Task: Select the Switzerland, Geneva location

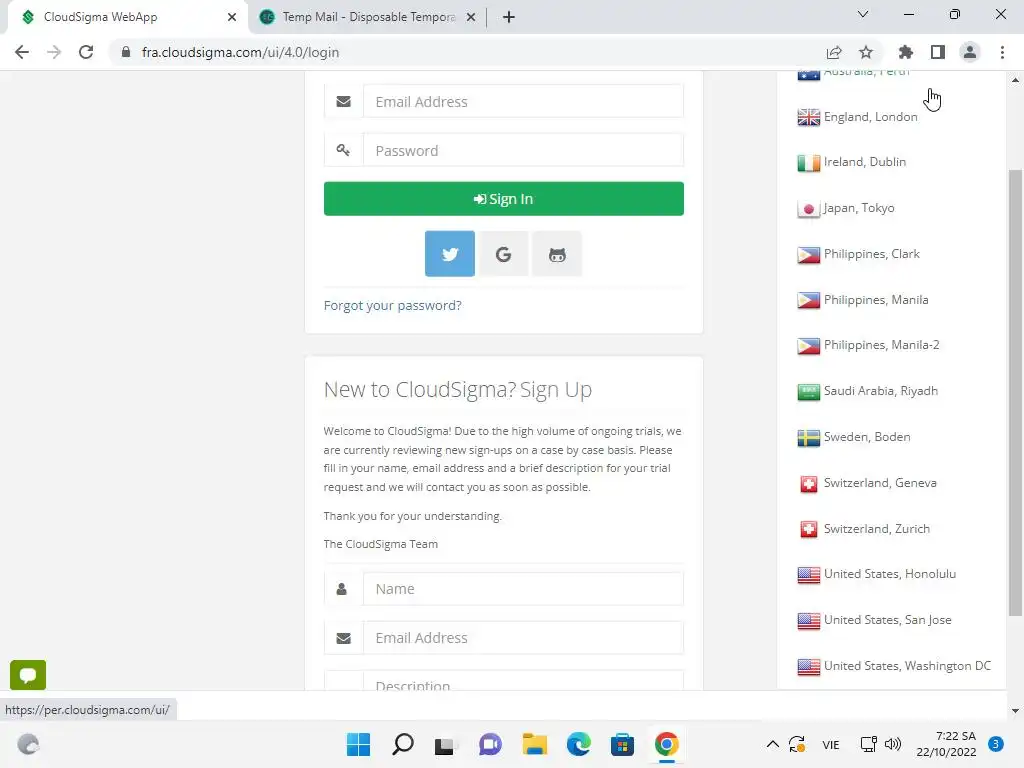Action: [880, 483]
